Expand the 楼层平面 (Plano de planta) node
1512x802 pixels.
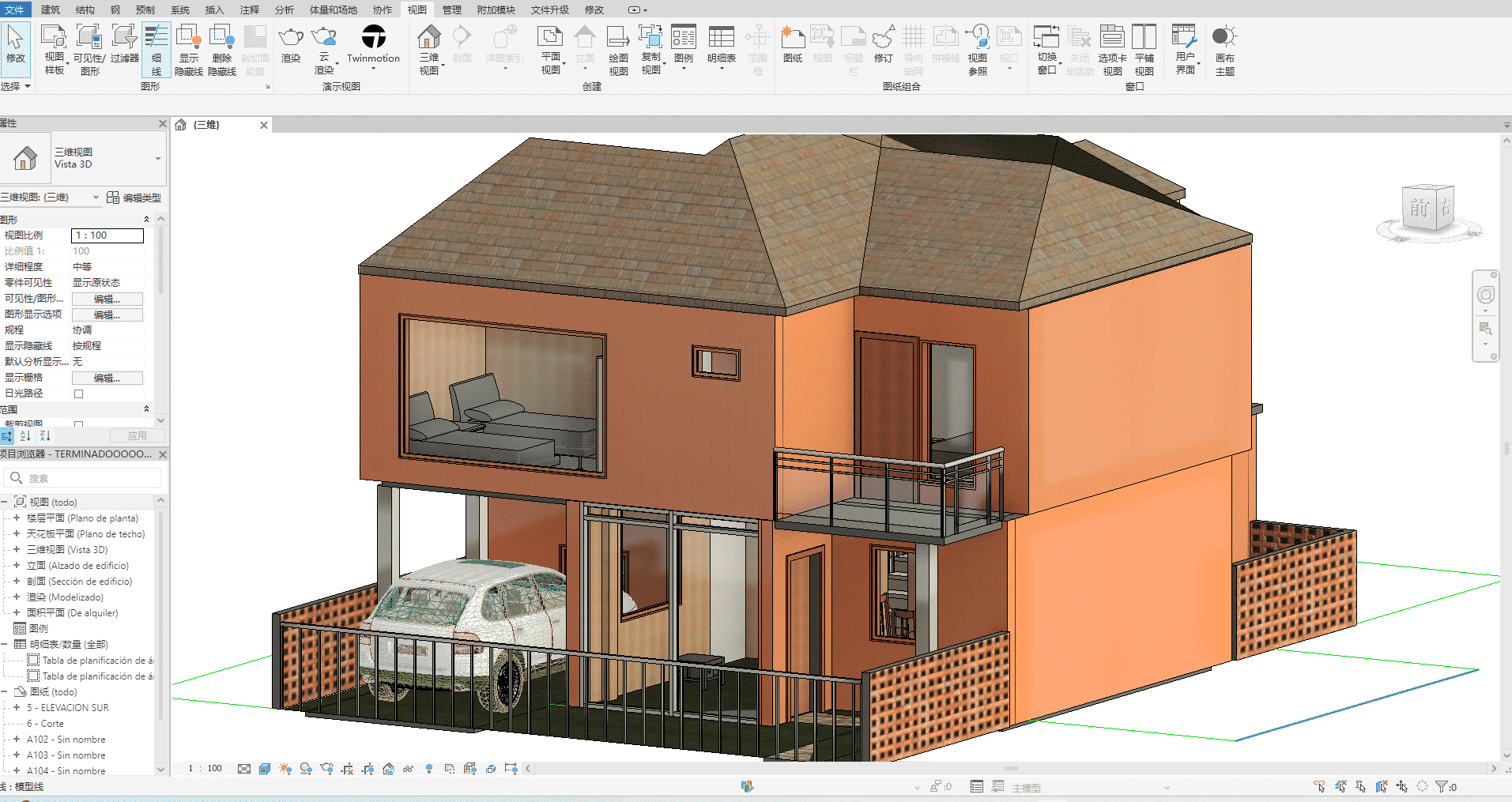pos(17,518)
